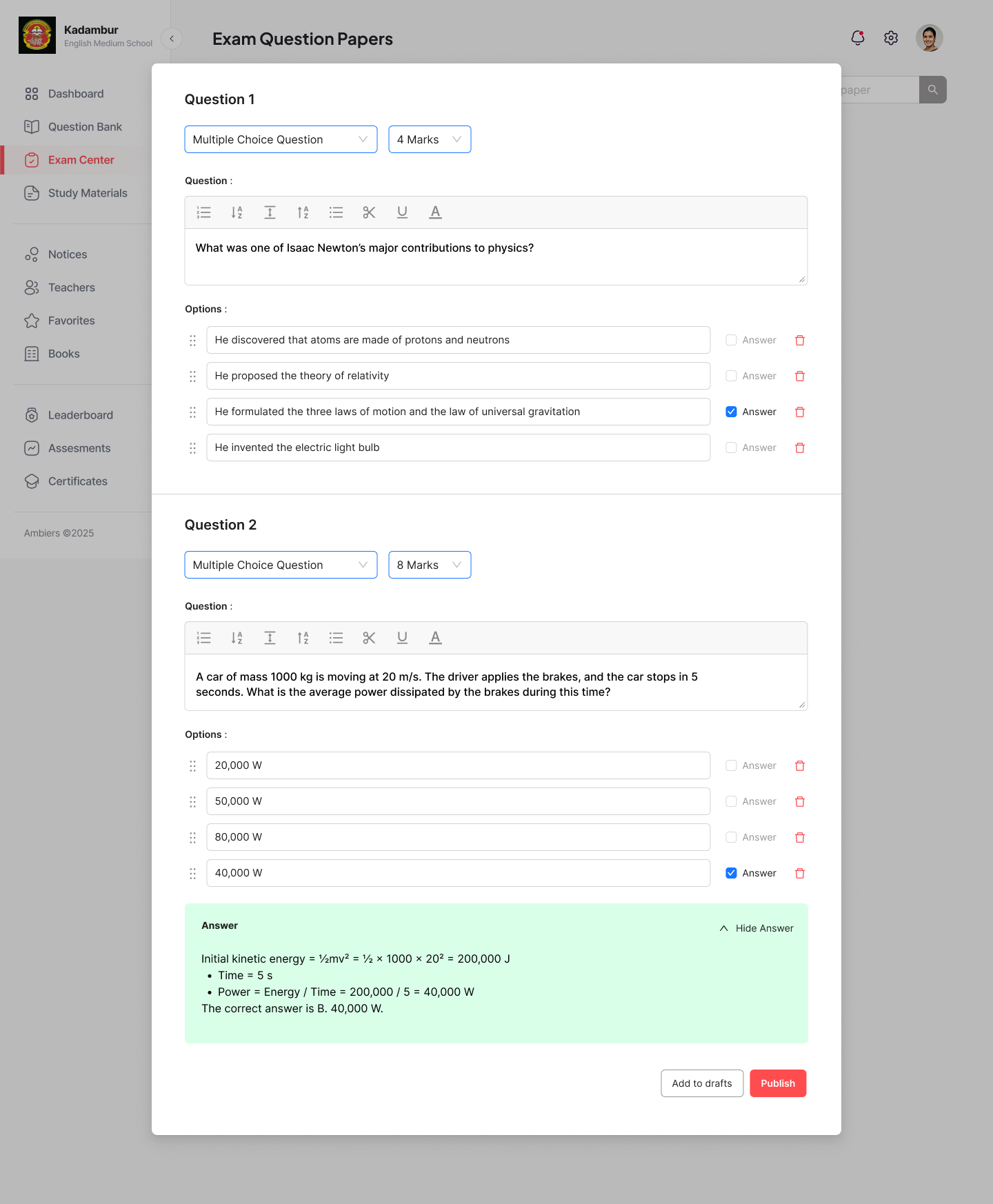Image resolution: width=993 pixels, height=1204 pixels.
Task: Delete the 'He invented the electric light bulb' option
Action: [800, 448]
